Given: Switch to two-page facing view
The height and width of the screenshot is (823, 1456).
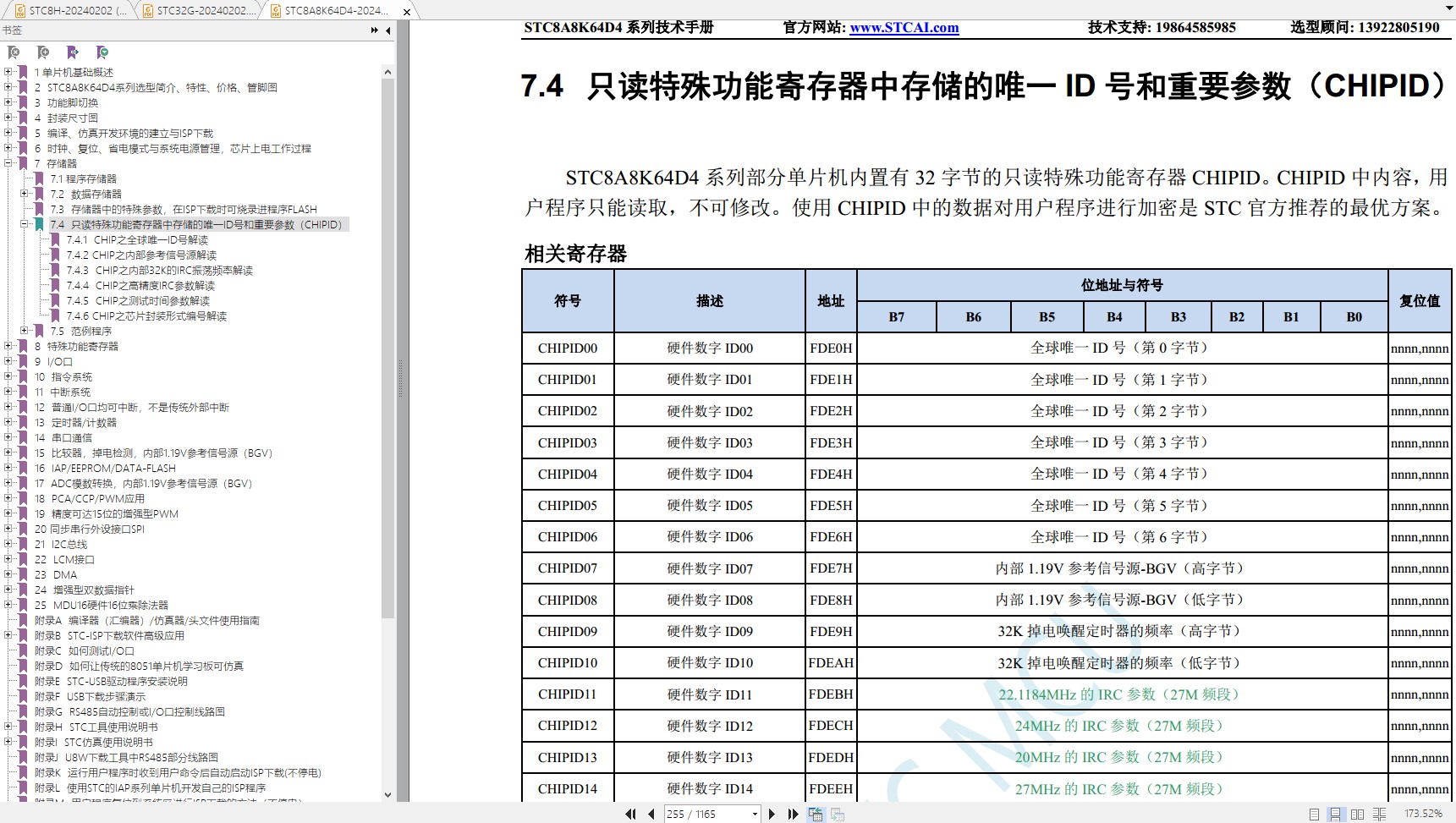Looking at the screenshot, I should click(x=1357, y=814).
